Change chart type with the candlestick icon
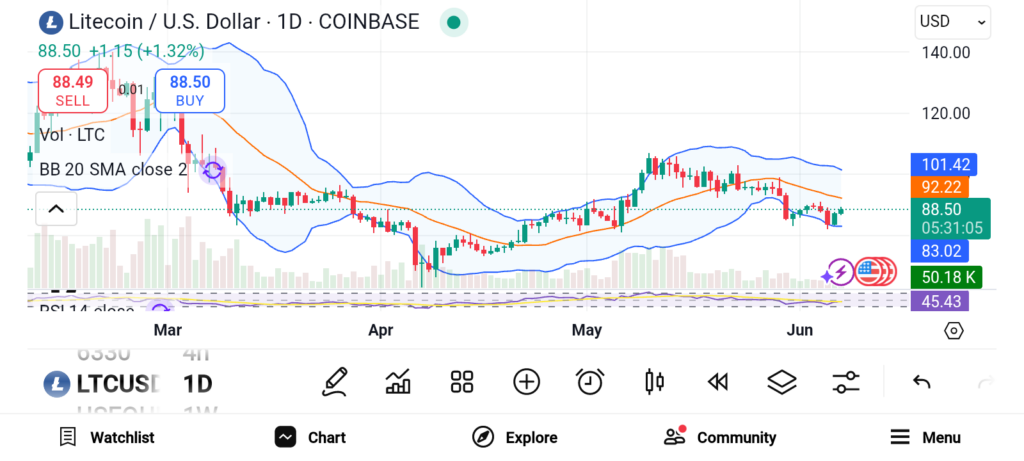The height and width of the screenshot is (461, 1024). click(654, 382)
